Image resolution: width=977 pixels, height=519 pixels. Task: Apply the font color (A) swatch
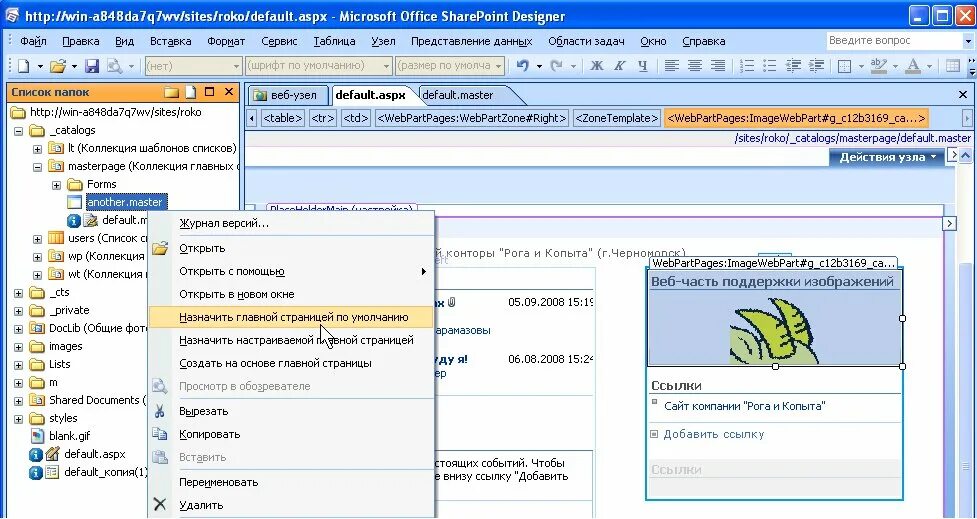tap(913, 65)
